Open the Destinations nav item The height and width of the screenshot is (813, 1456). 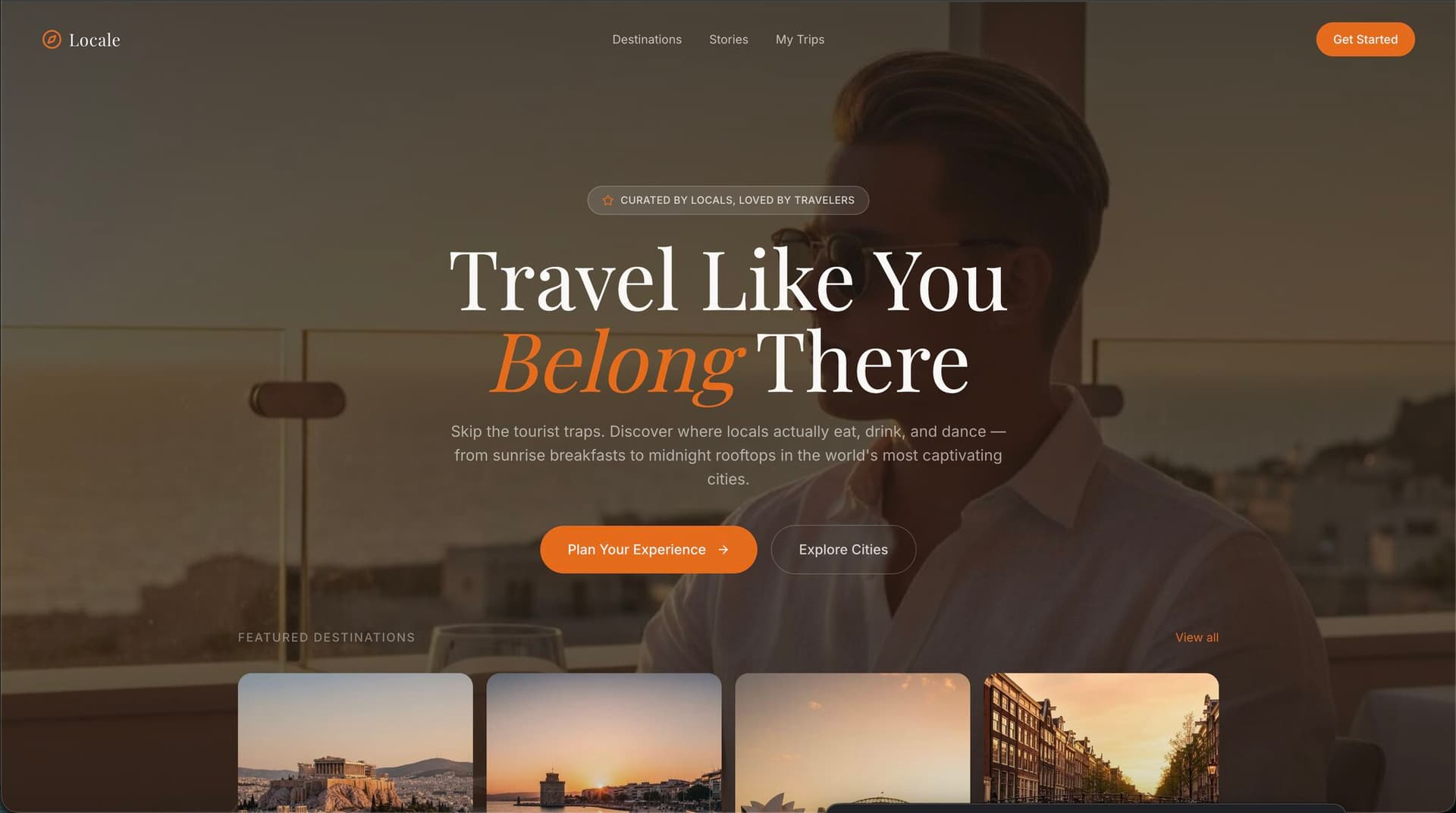(647, 39)
